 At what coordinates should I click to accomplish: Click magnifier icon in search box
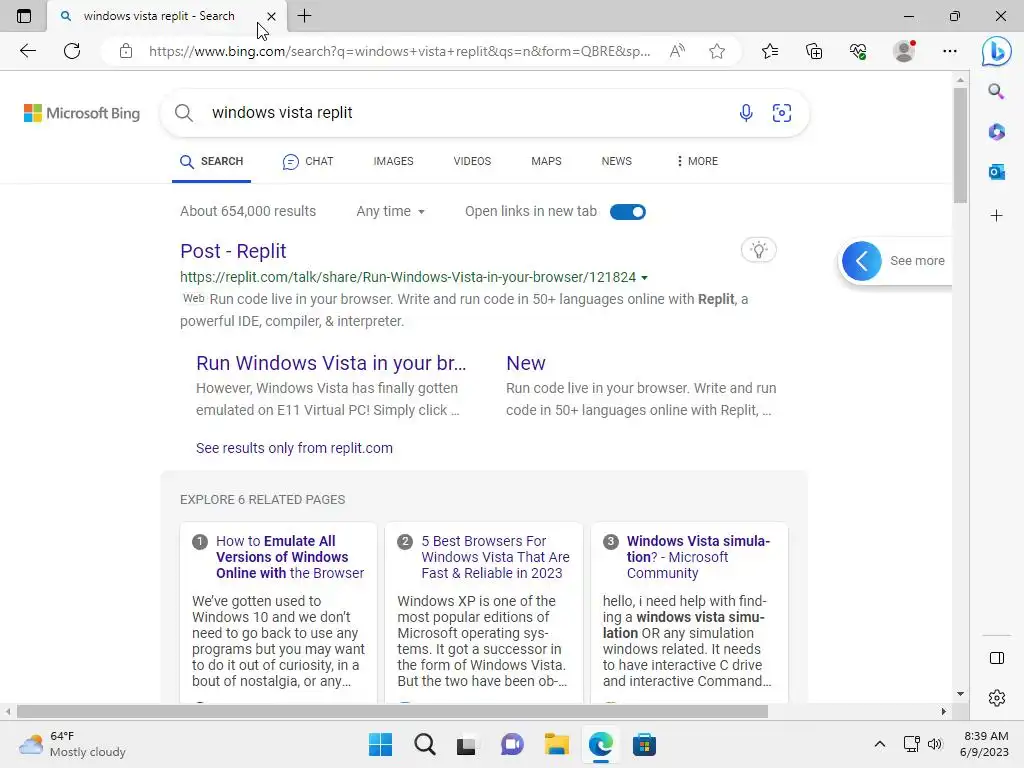point(184,113)
